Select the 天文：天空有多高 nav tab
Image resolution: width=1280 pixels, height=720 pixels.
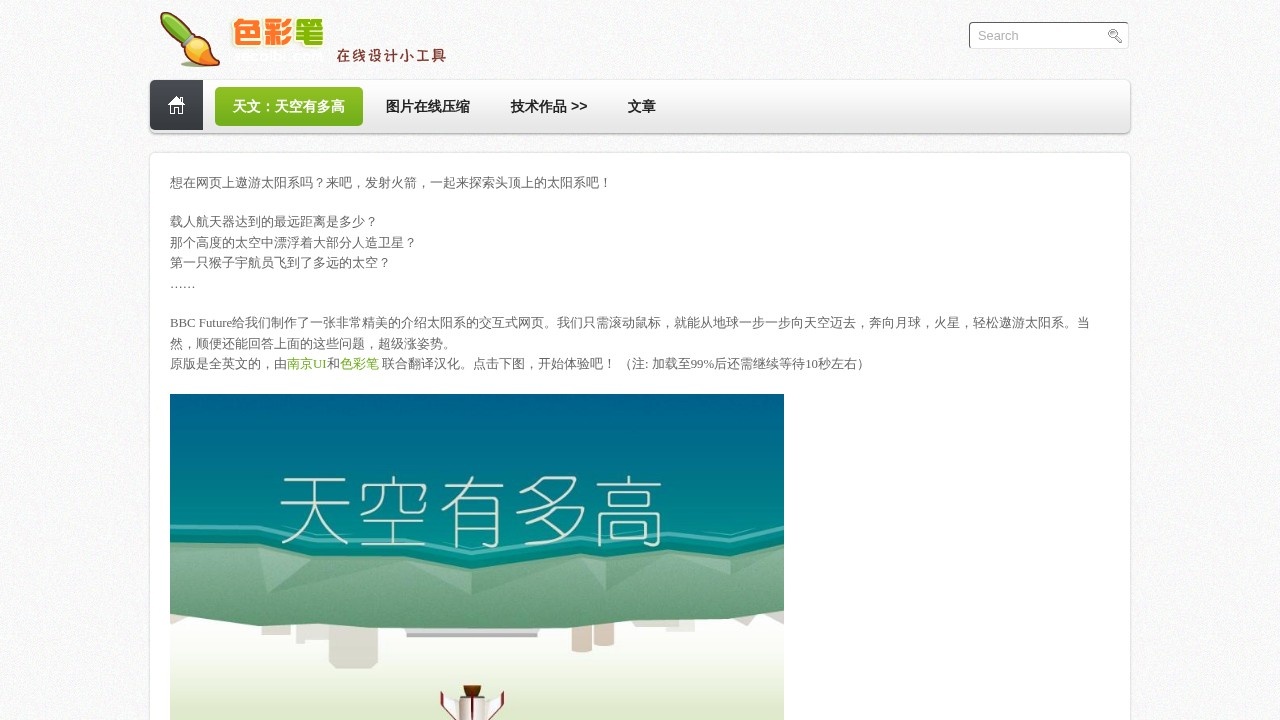click(289, 107)
